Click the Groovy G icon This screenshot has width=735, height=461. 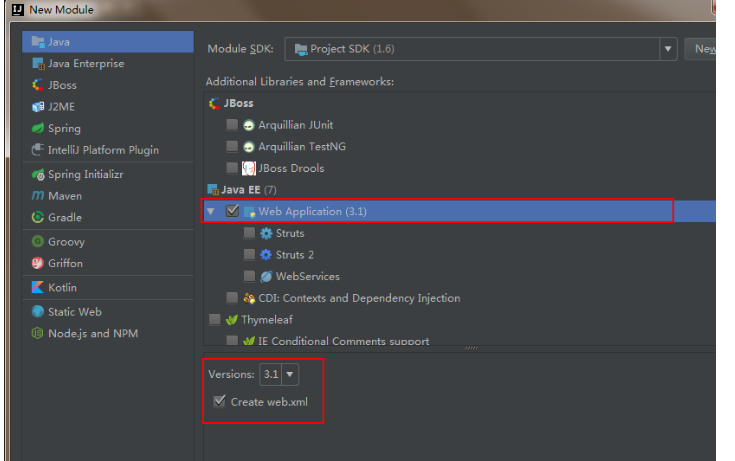38,242
